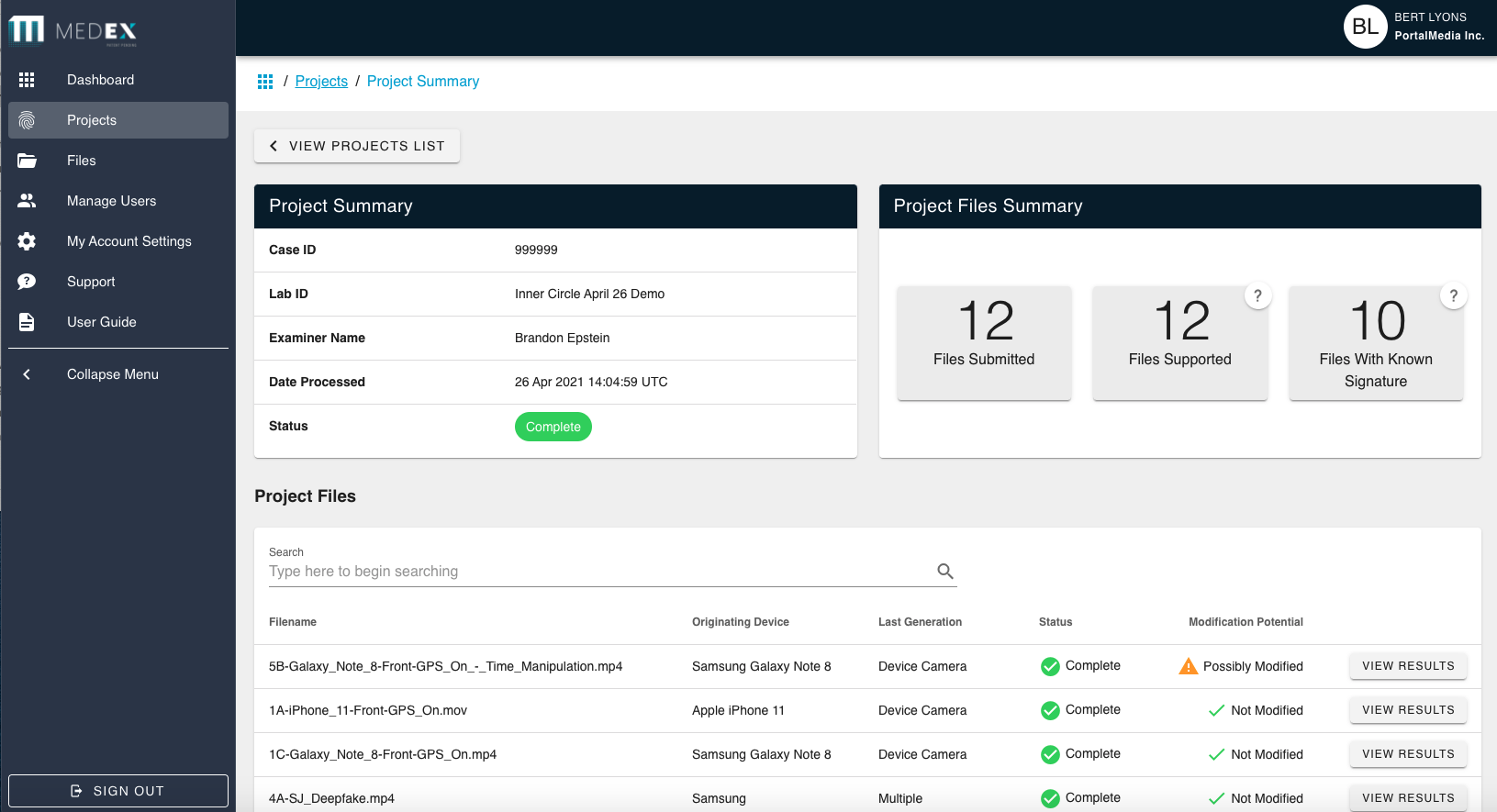Click filename 1A-iPhone_11-Front-GPS_On.mov
Image resolution: width=1497 pixels, height=812 pixels.
pyautogui.click(x=368, y=710)
